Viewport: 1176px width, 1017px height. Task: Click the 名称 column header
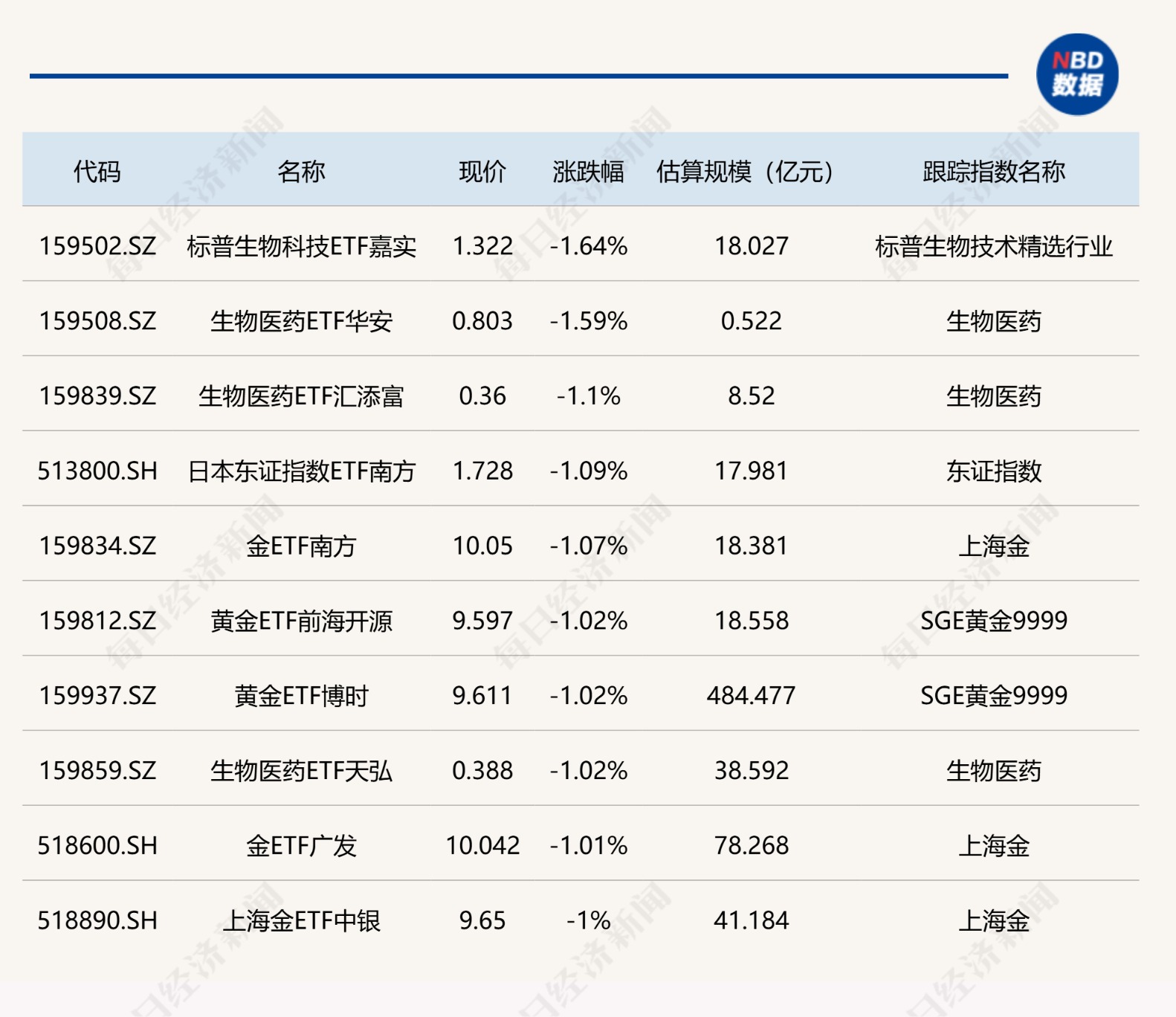(301, 172)
